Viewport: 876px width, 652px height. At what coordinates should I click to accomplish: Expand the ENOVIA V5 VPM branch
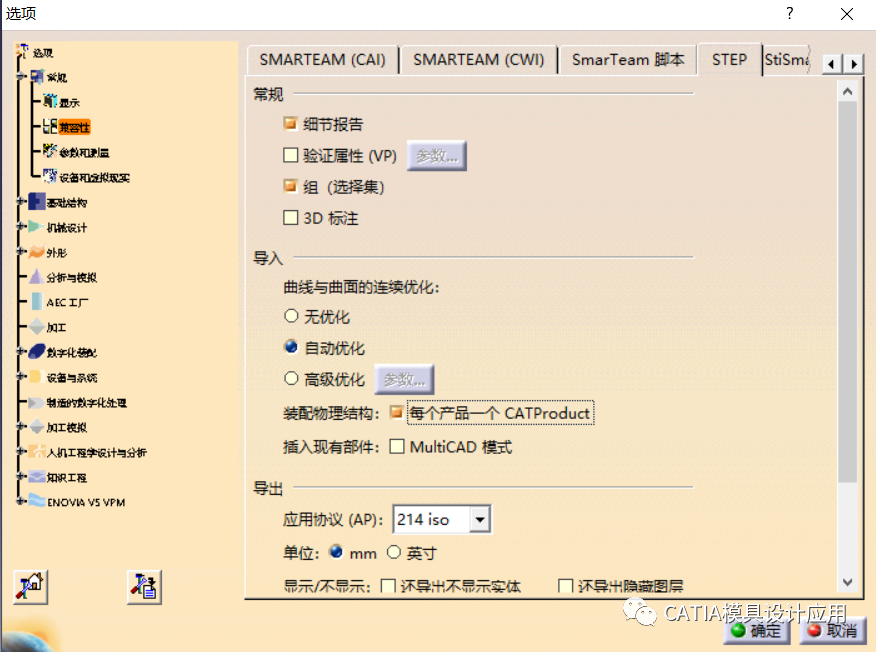[x=22, y=501]
